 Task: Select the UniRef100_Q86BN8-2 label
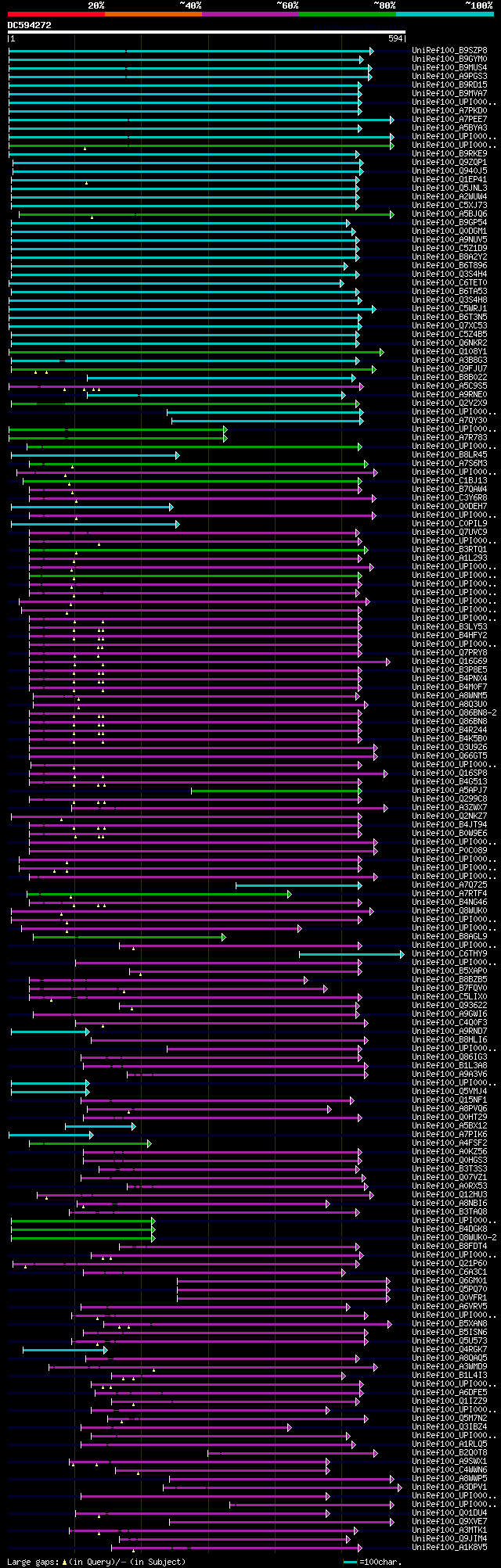pos(454,713)
